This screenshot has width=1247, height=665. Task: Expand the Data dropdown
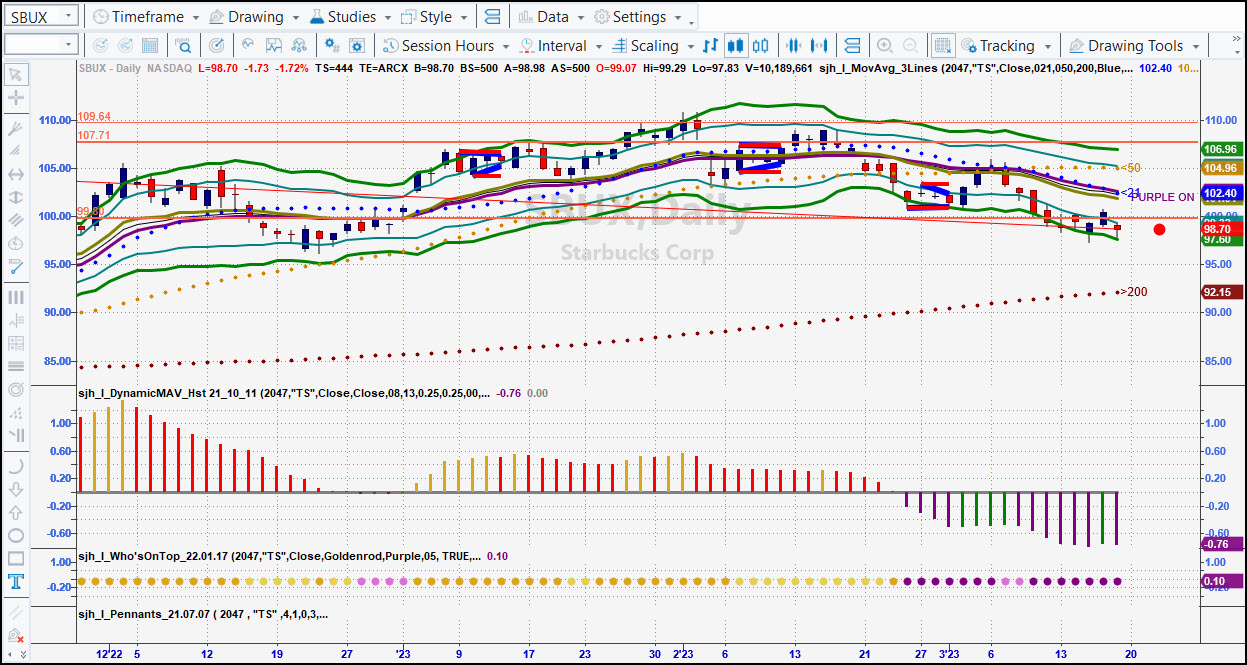[551, 17]
